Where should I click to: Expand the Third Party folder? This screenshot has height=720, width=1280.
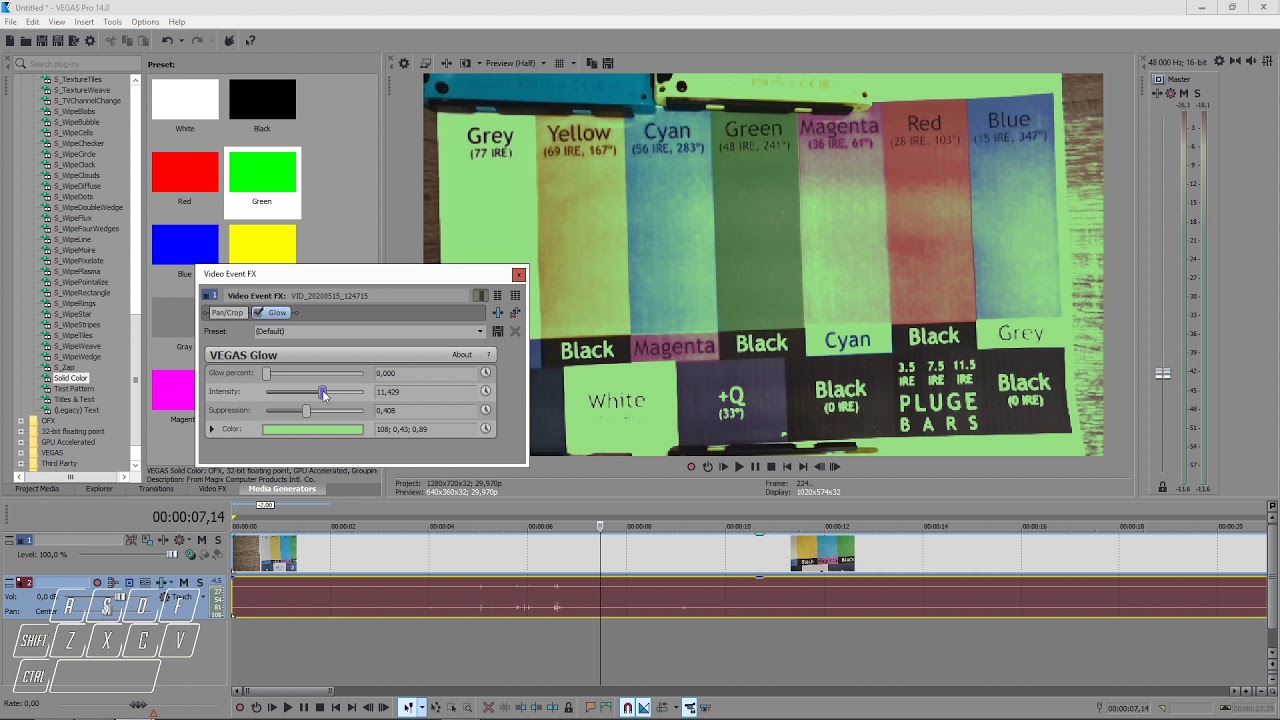(21, 464)
